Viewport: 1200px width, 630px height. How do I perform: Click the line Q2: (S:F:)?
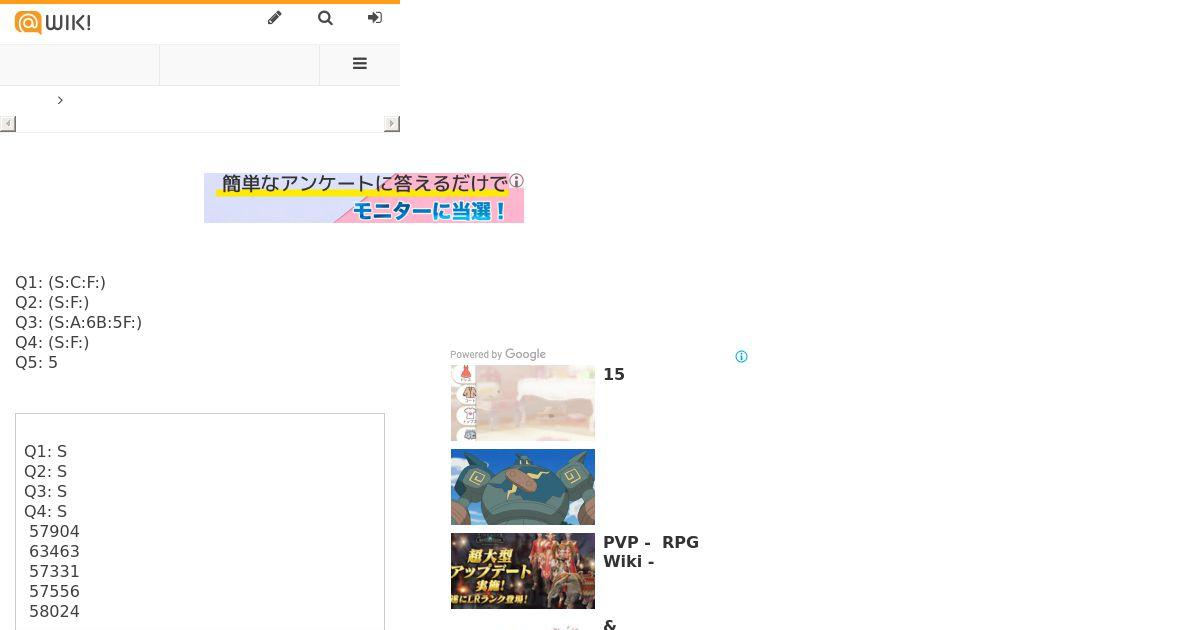[x=52, y=302]
